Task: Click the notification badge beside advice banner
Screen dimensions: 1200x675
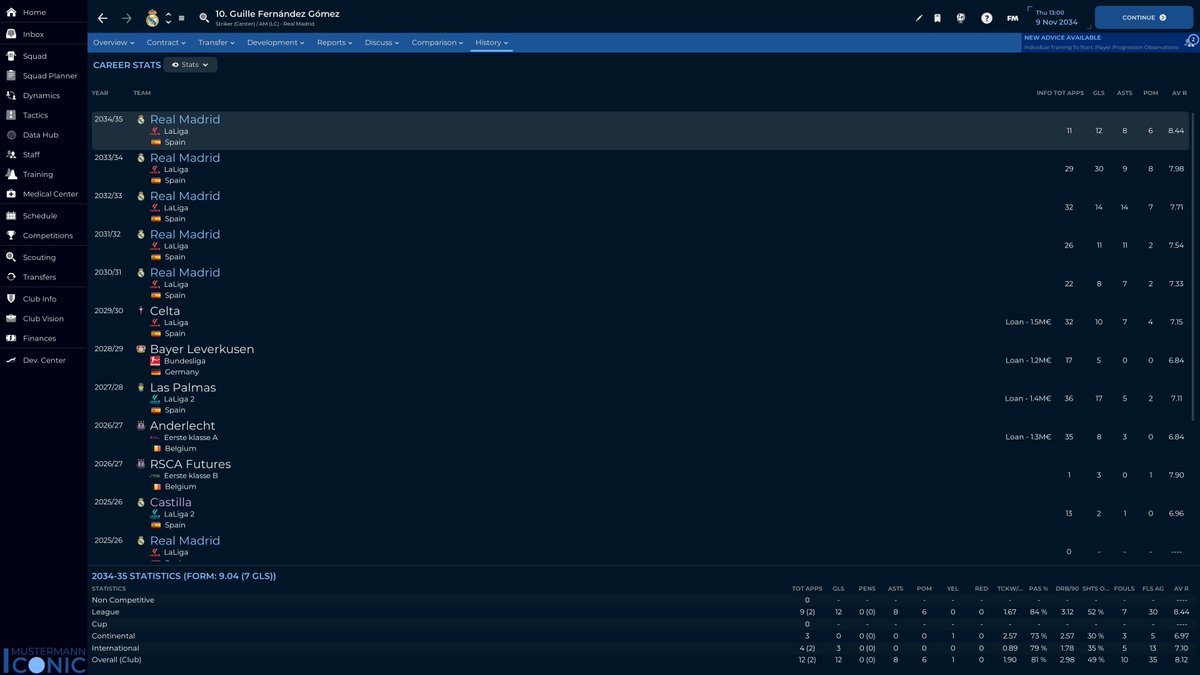Action: coord(1191,40)
